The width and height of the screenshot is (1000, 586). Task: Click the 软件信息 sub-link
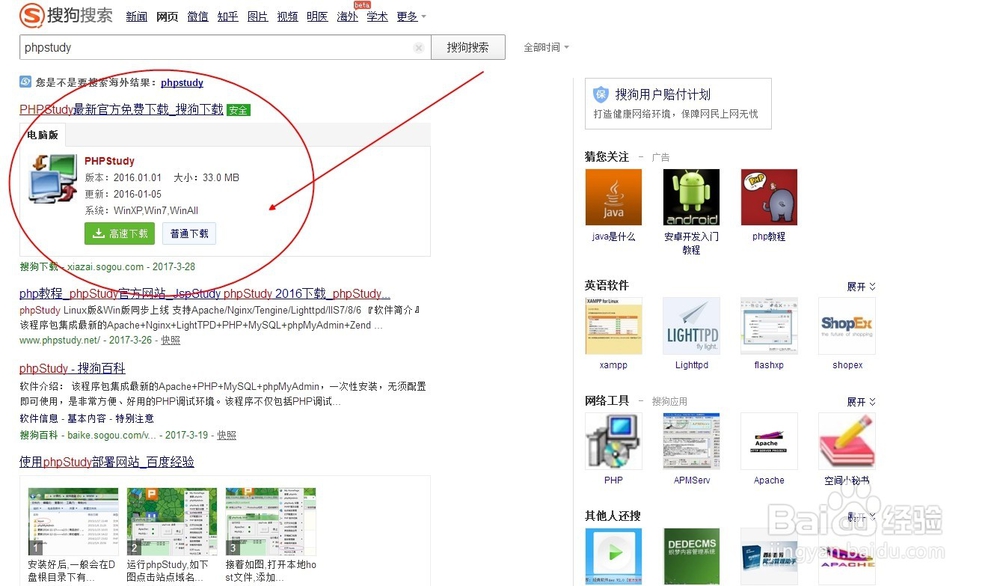coord(38,418)
